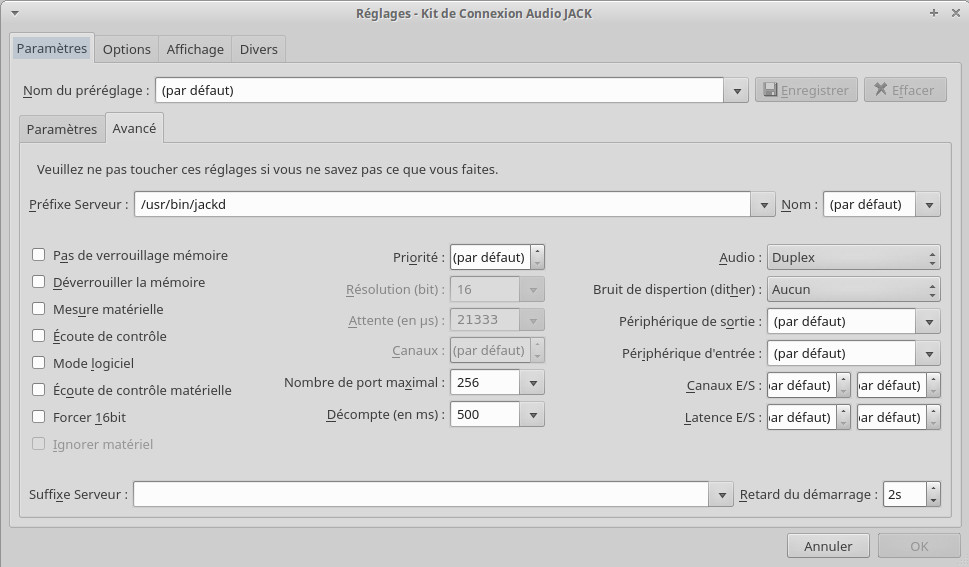The width and height of the screenshot is (969, 567).
Task: Enable Pas de verrouillage mémoire checkbox
Action: pyautogui.click(x=38, y=255)
